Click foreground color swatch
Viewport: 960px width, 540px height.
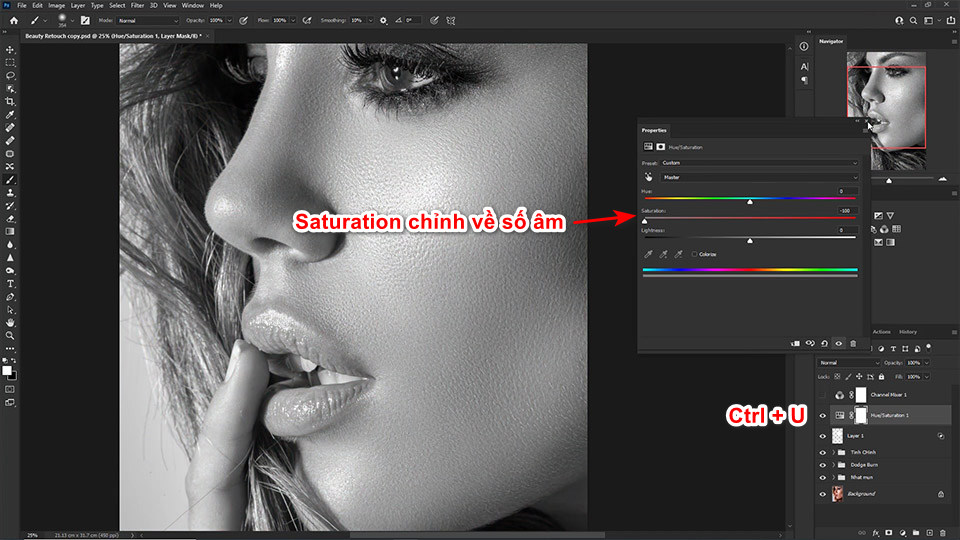[x=7, y=370]
